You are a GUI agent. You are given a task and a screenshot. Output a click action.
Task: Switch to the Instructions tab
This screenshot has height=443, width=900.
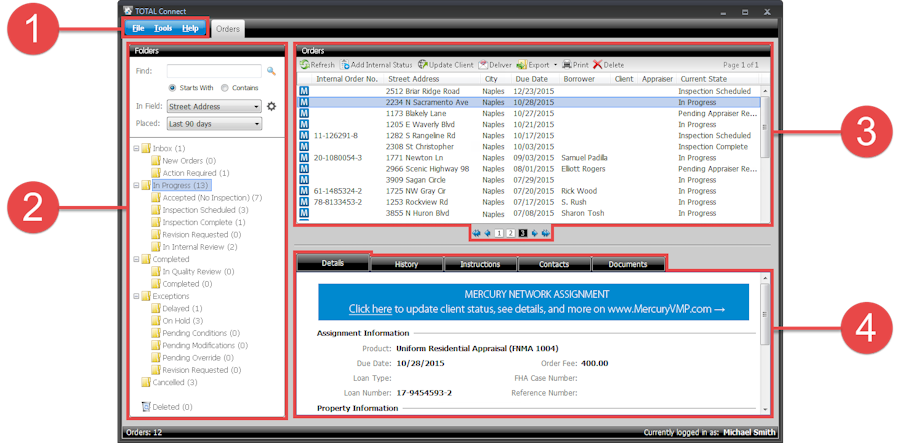[x=480, y=264]
